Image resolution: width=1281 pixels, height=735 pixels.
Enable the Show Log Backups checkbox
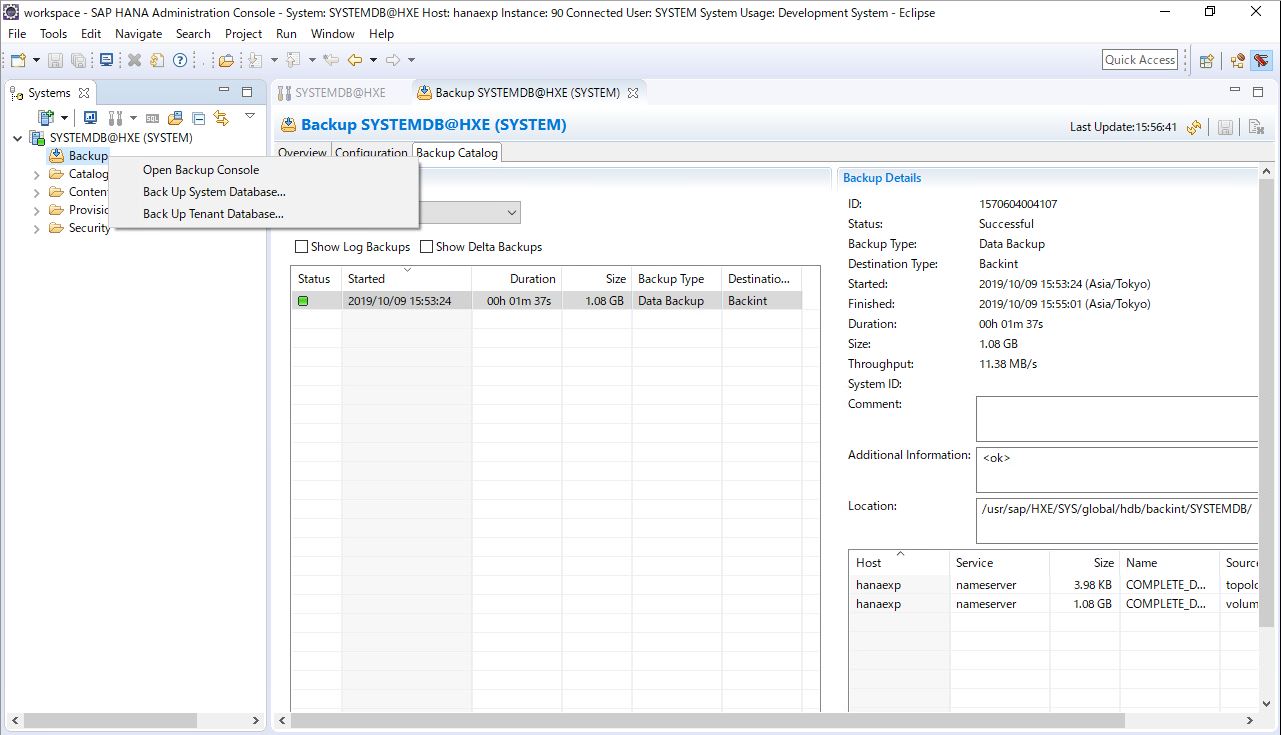[302, 247]
